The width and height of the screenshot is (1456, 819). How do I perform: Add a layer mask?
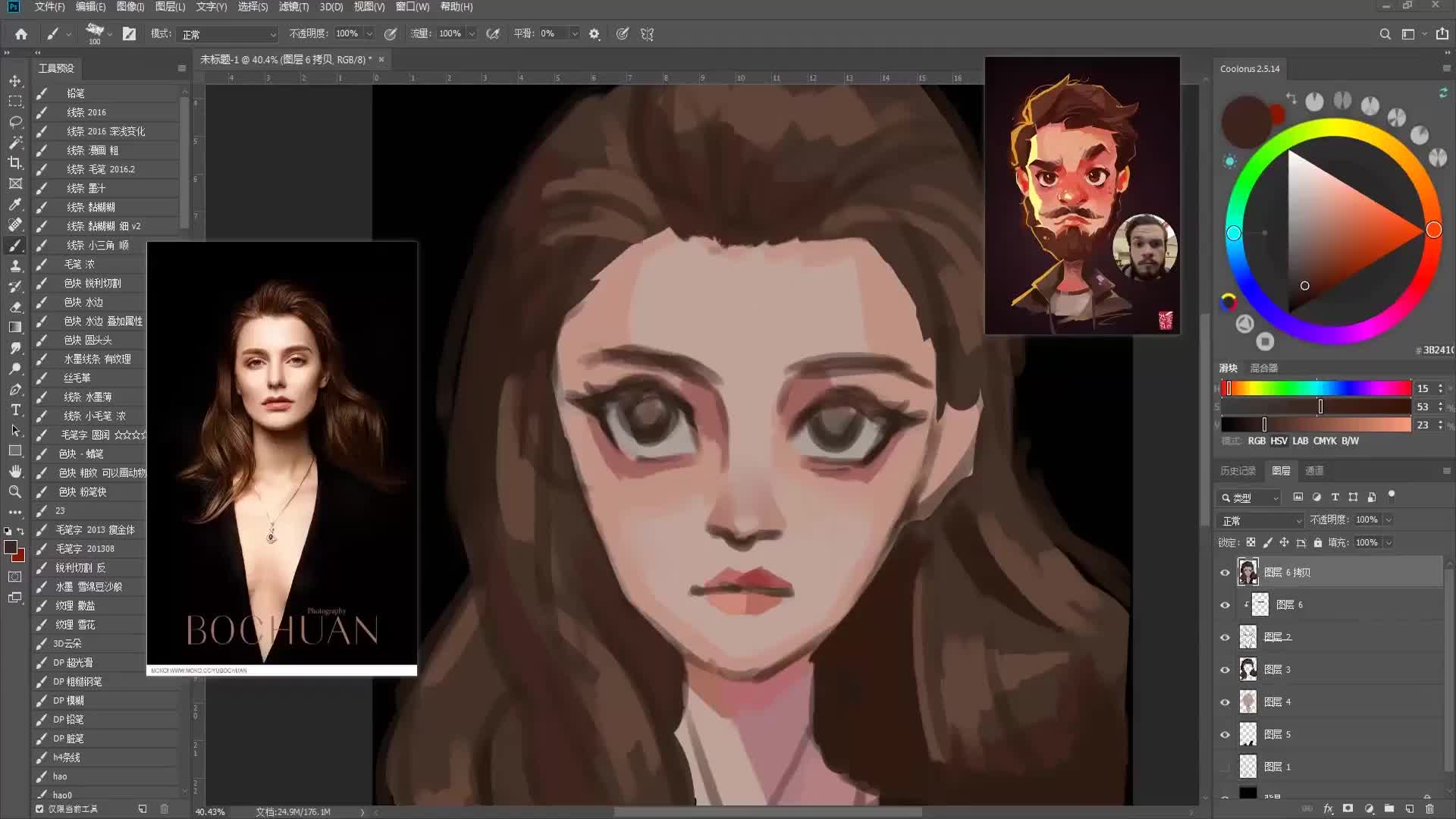pyautogui.click(x=1348, y=809)
